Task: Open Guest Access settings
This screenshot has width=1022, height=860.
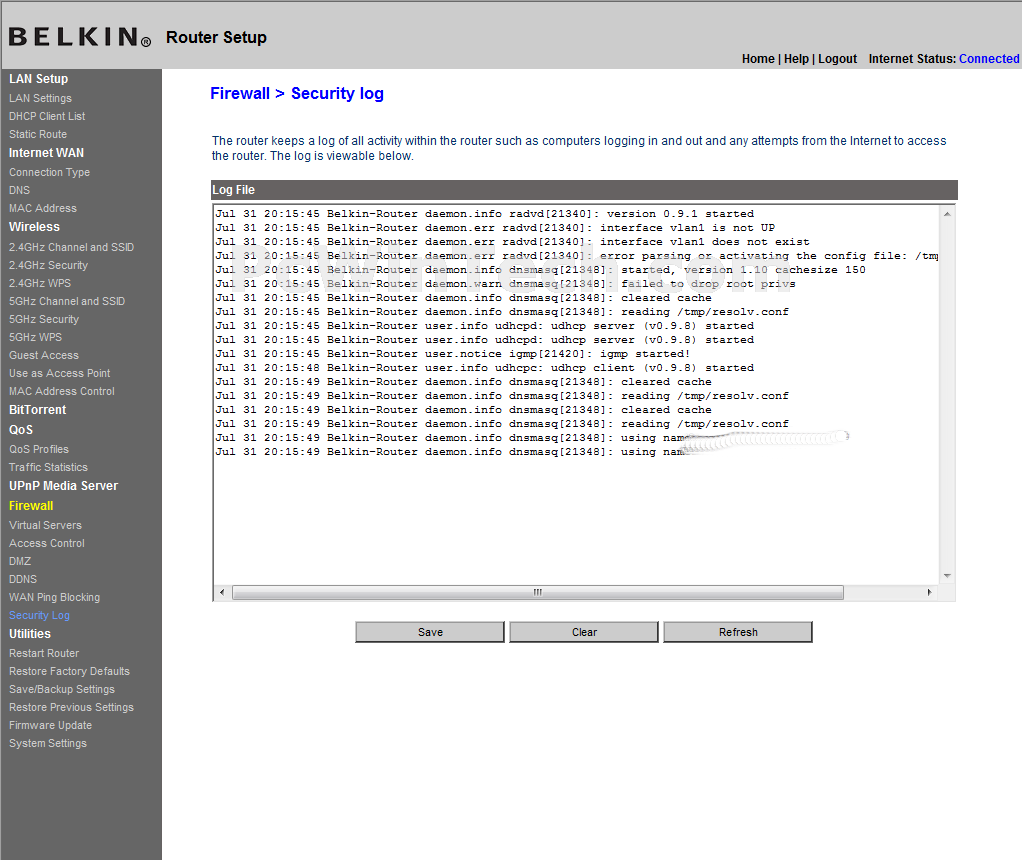Action: pyautogui.click(x=44, y=355)
